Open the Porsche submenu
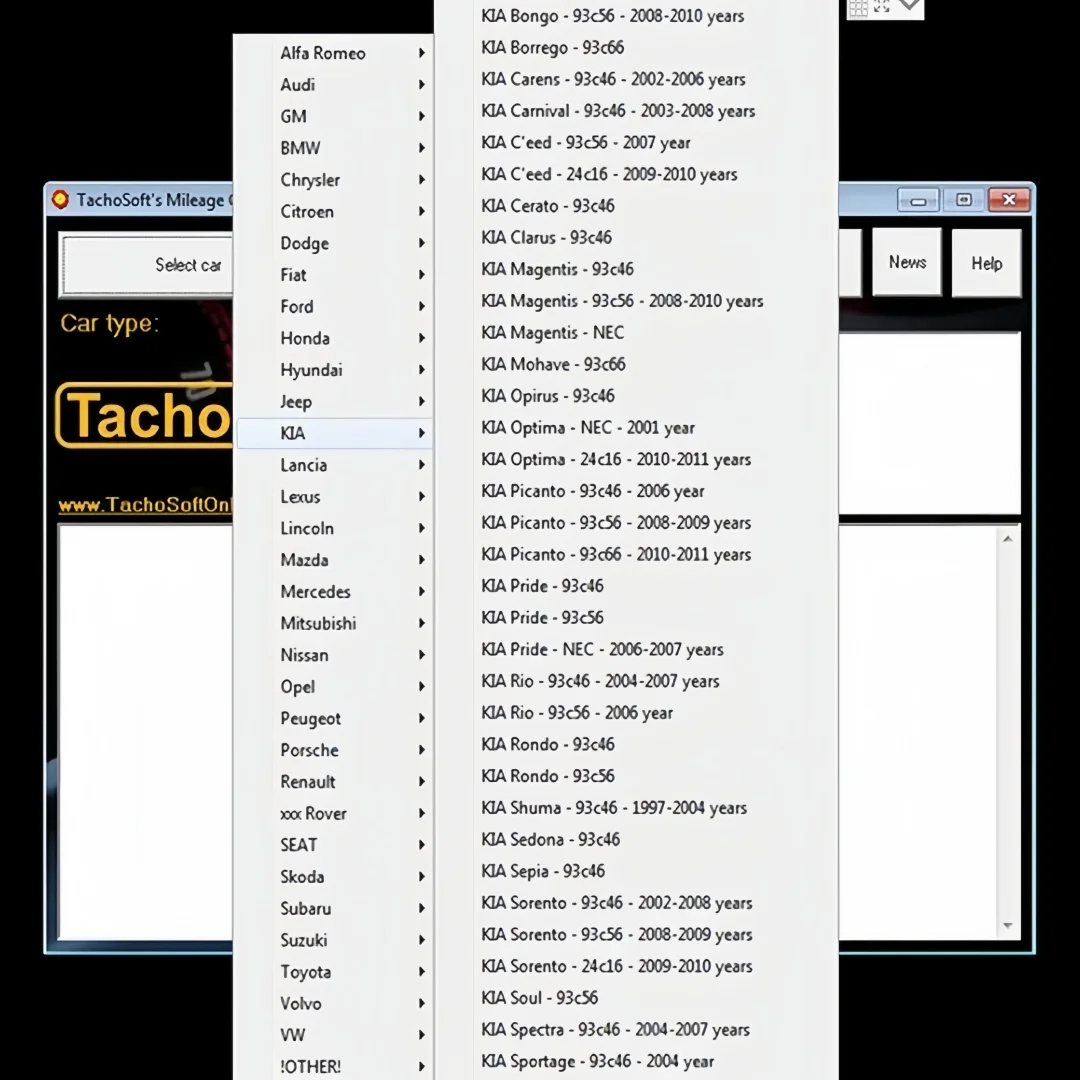Screen dimensions: 1080x1080 click(x=334, y=750)
